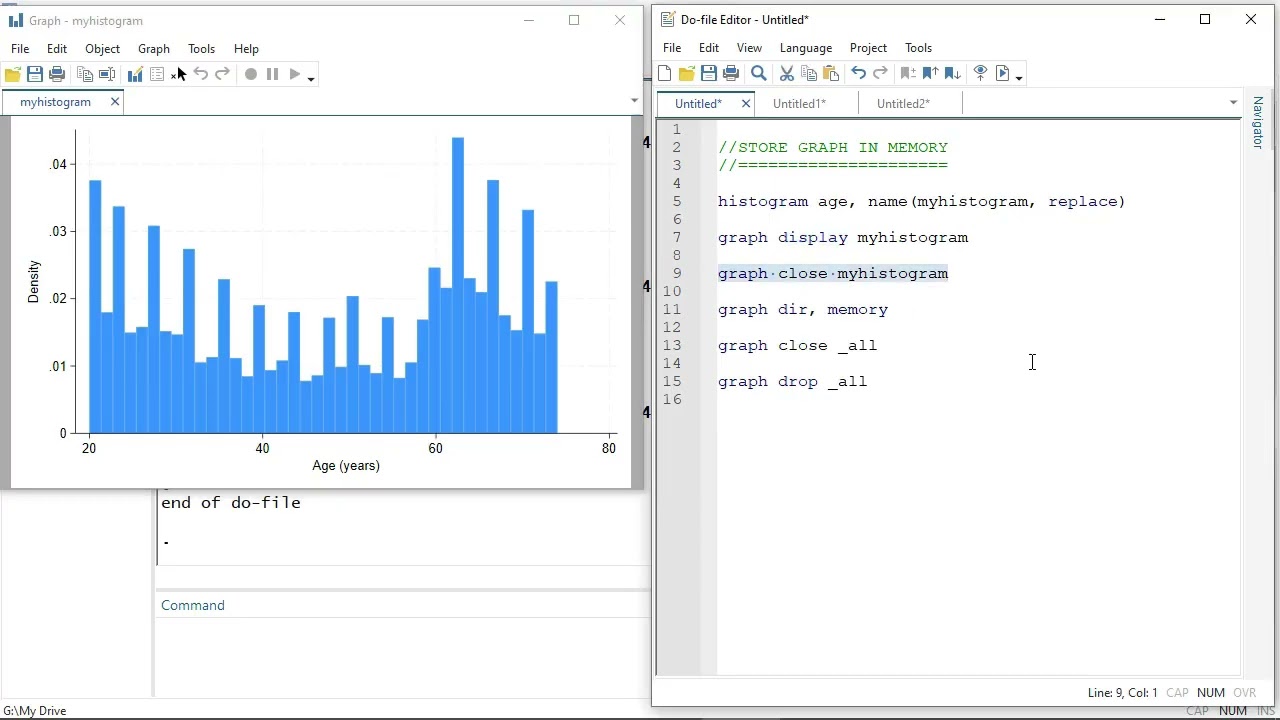Image resolution: width=1280 pixels, height=720 pixels.
Task: Click line 7 graph display myhistogram
Action: (843, 237)
